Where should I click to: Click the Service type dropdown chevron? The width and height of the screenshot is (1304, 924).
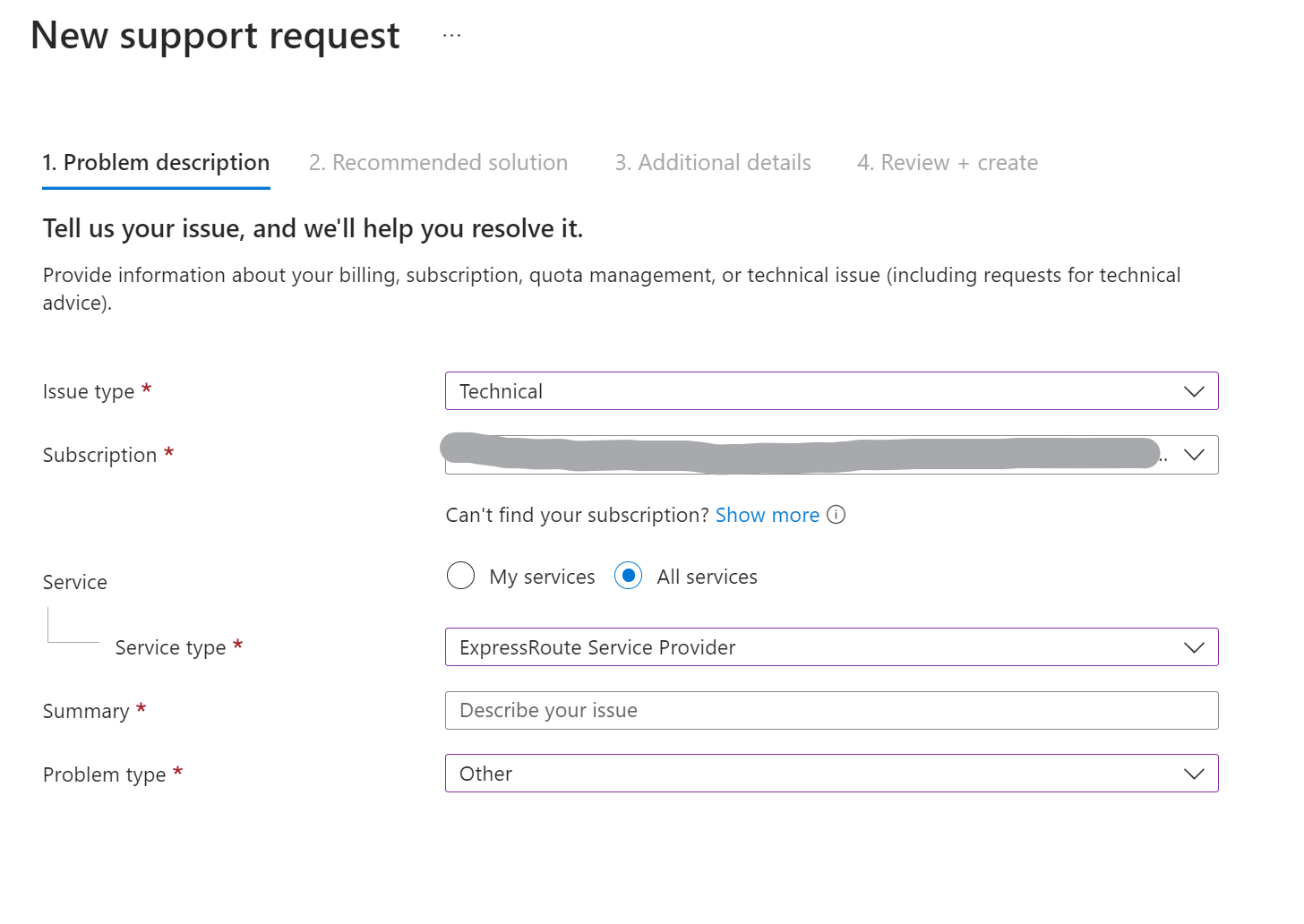point(1194,647)
